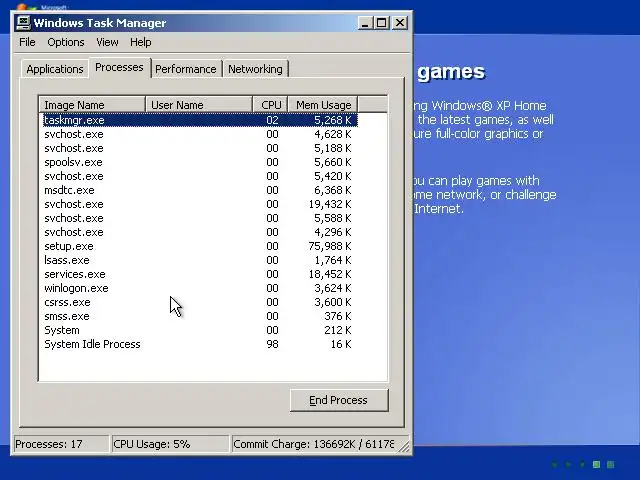This screenshot has width=640, height=480.
Task: Select the services.exe process
Action: (200, 274)
